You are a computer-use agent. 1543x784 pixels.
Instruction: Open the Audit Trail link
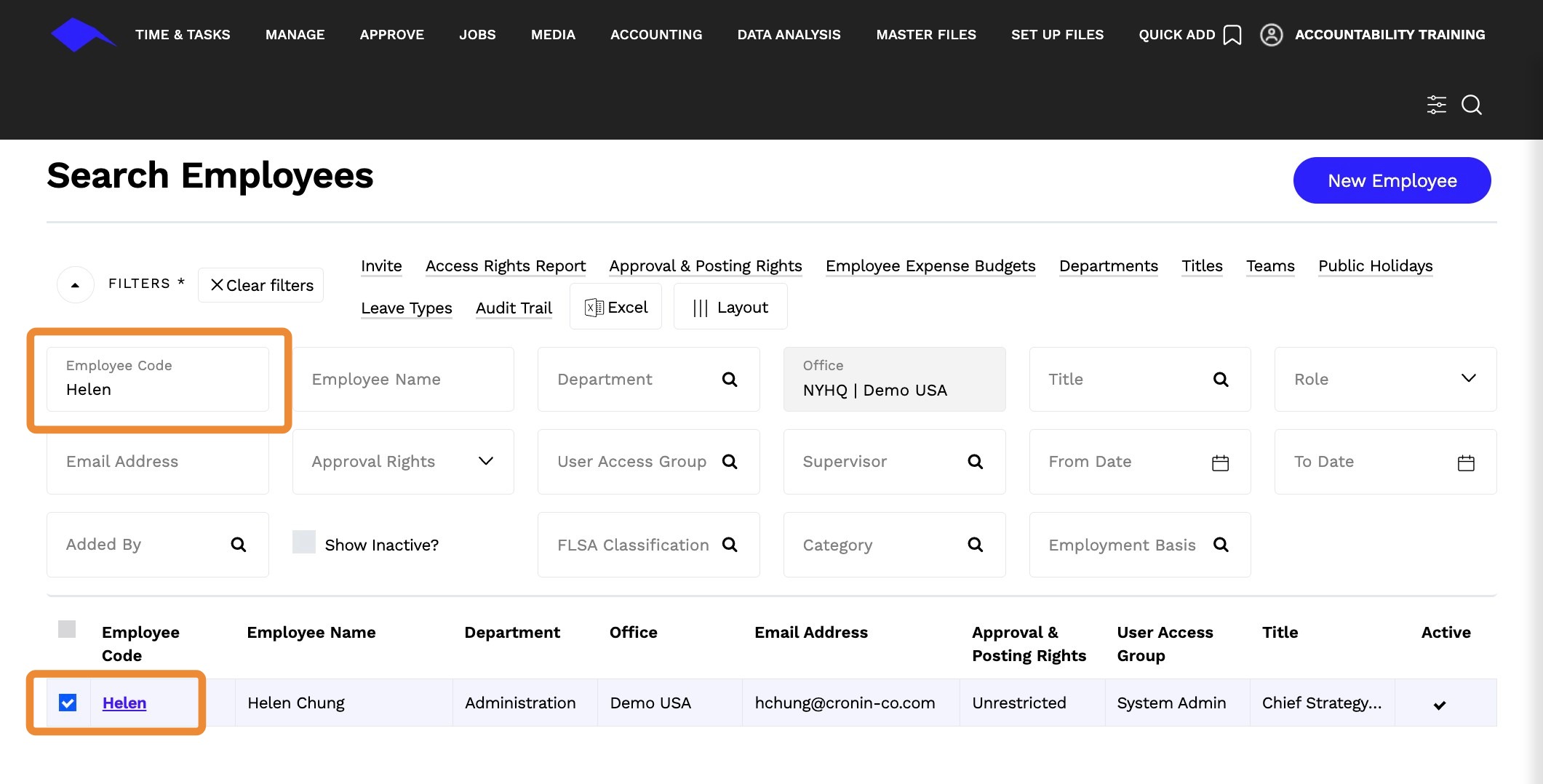[514, 308]
